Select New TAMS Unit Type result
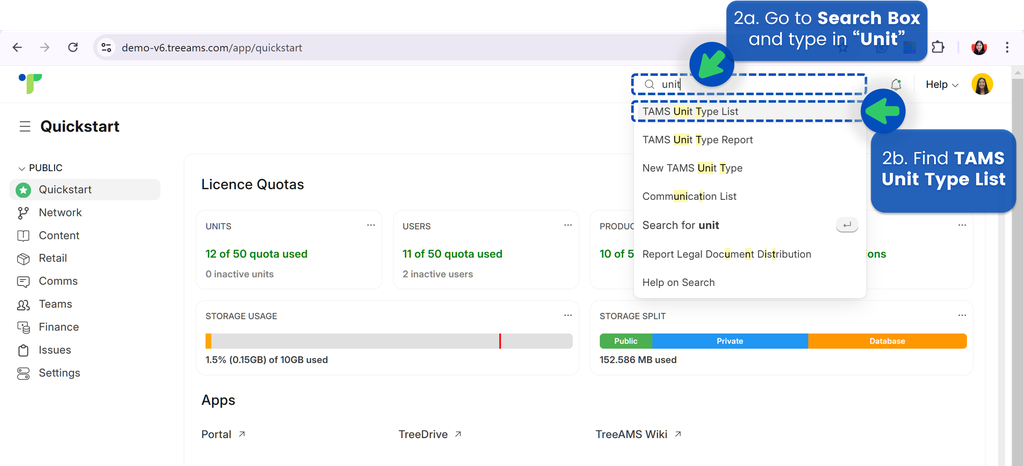The width and height of the screenshot is (1024, 466). (749, 168)
